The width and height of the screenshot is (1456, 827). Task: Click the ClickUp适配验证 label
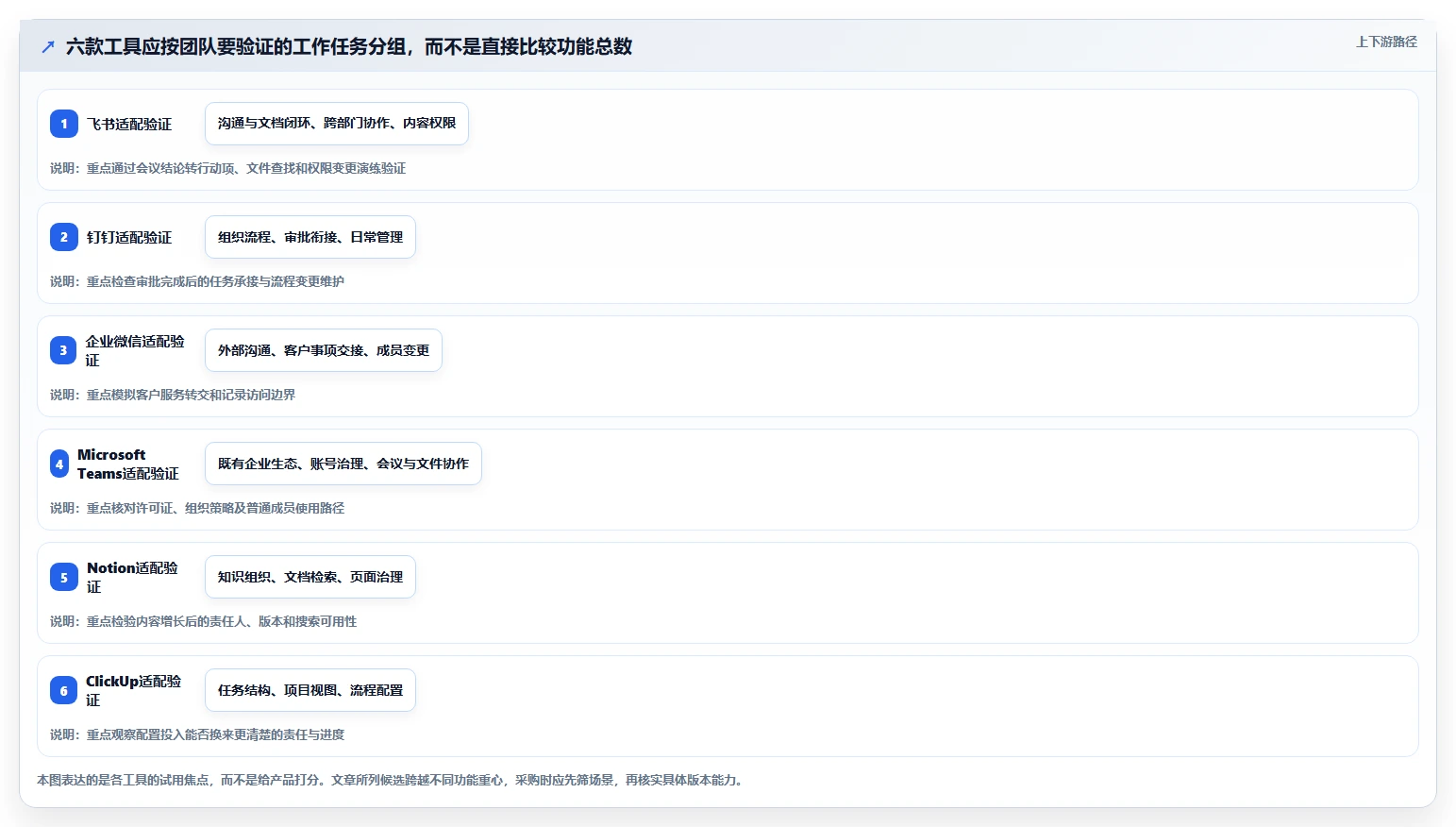pos(133,690)
